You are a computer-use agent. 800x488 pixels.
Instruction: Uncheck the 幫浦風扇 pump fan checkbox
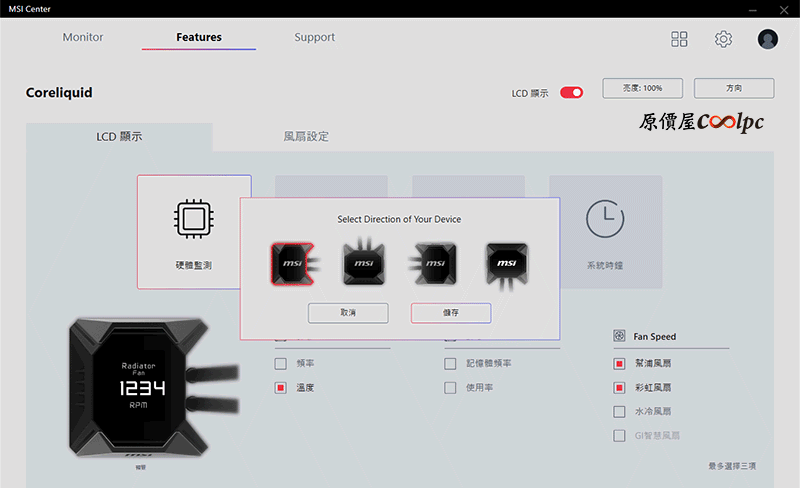tap(619, 363)
